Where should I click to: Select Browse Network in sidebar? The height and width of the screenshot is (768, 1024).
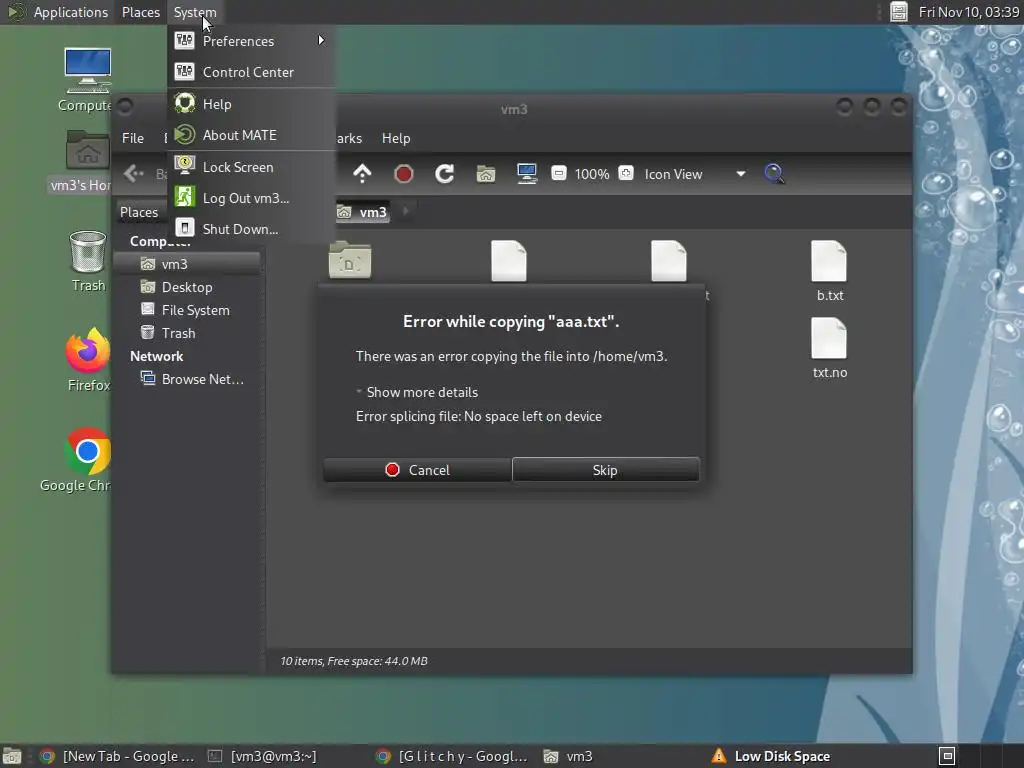pyautogui.click(x=188, y=379)
